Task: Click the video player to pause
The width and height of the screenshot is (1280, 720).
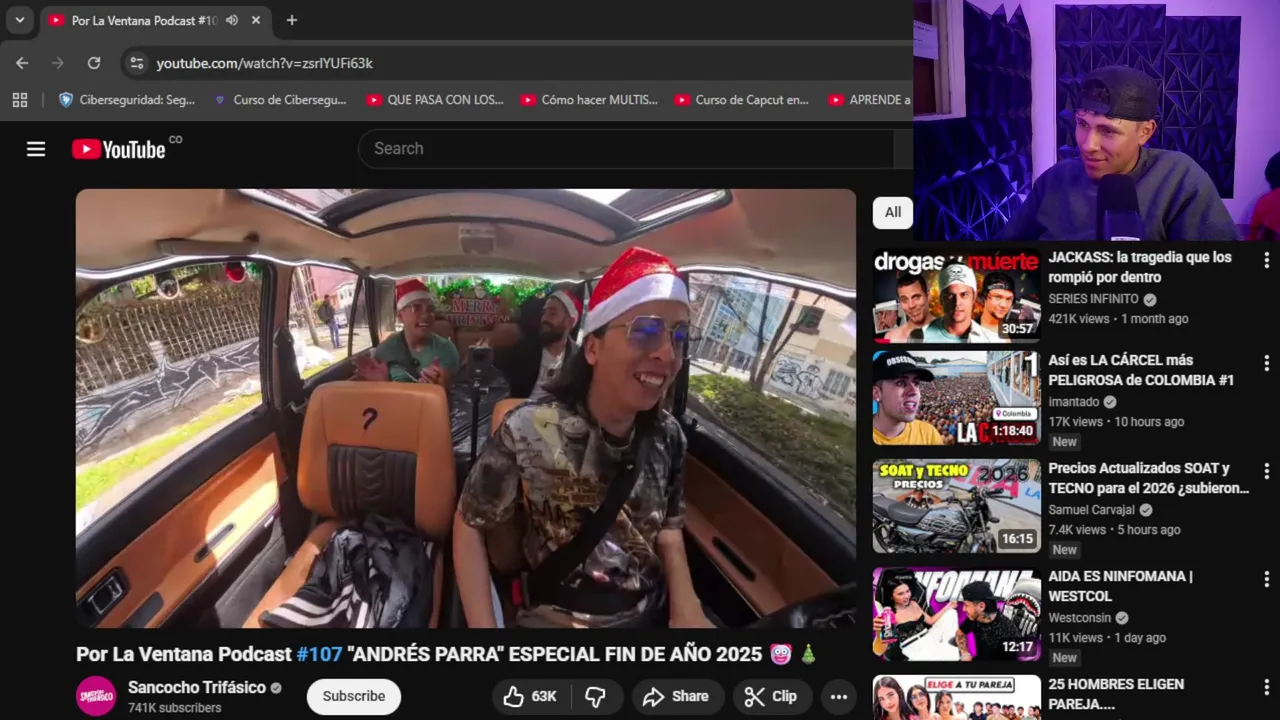Action: click(x=466, y=408)
